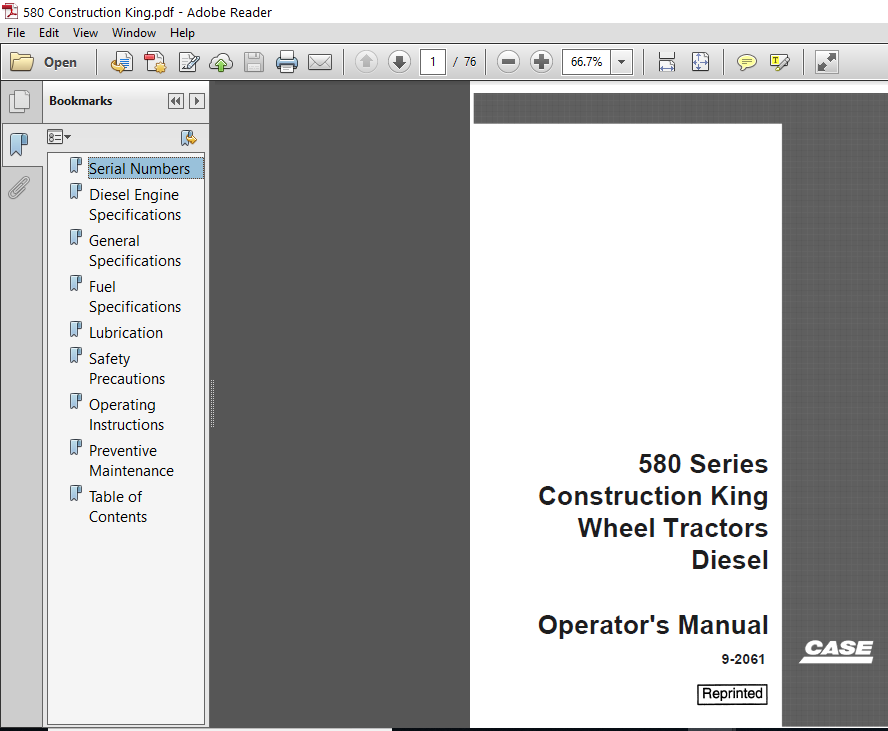Open the General Specifications bookmark

[135, 250]
